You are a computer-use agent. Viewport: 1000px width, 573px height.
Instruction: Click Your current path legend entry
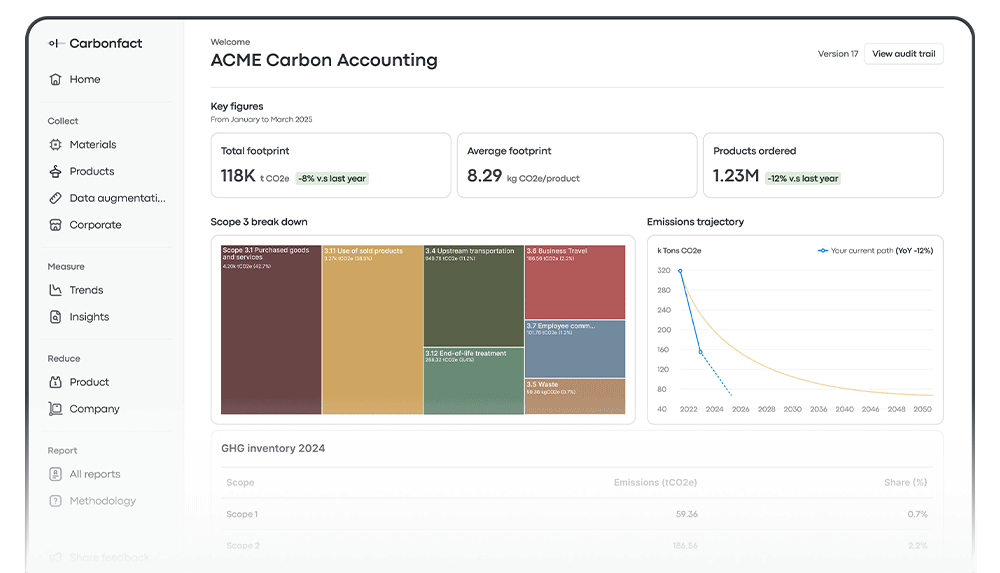coord(875,251)
